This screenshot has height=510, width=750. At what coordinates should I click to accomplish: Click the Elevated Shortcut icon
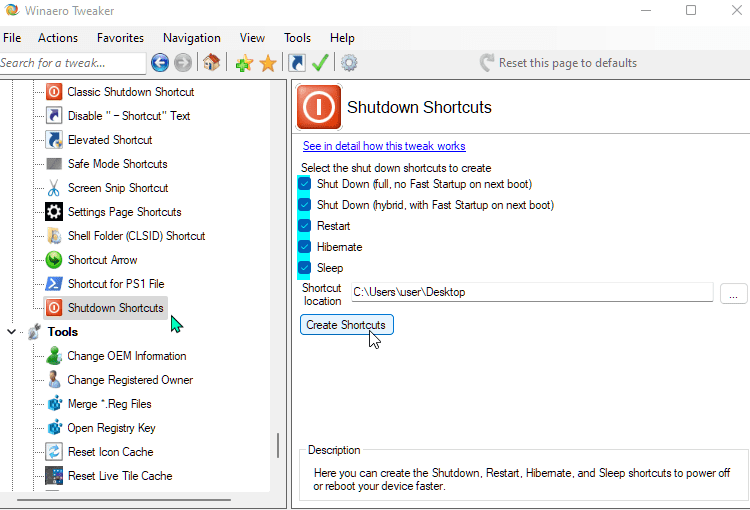(54, 140)
